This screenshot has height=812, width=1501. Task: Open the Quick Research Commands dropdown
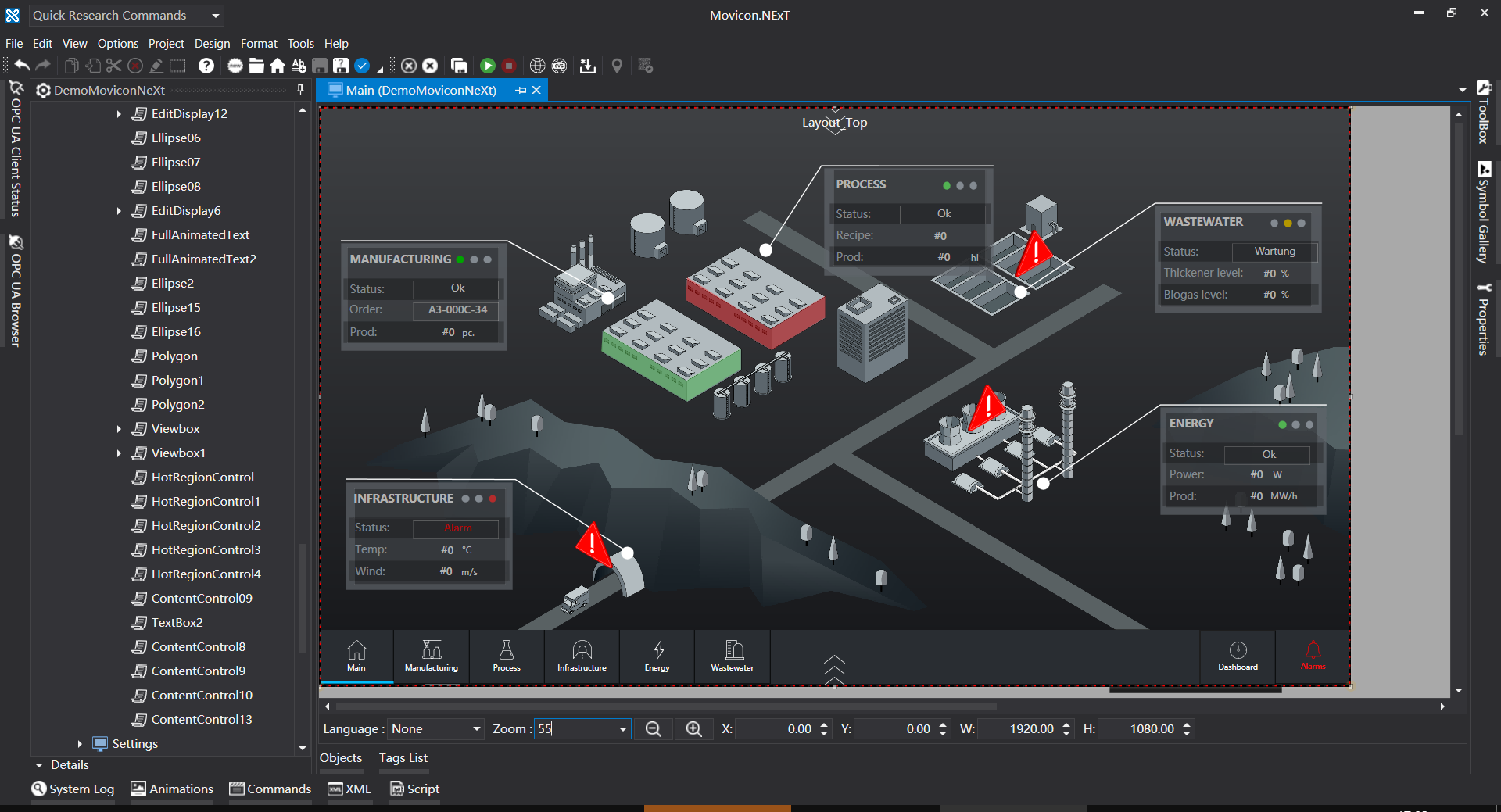pyautogui.click(x=216, y=16)
